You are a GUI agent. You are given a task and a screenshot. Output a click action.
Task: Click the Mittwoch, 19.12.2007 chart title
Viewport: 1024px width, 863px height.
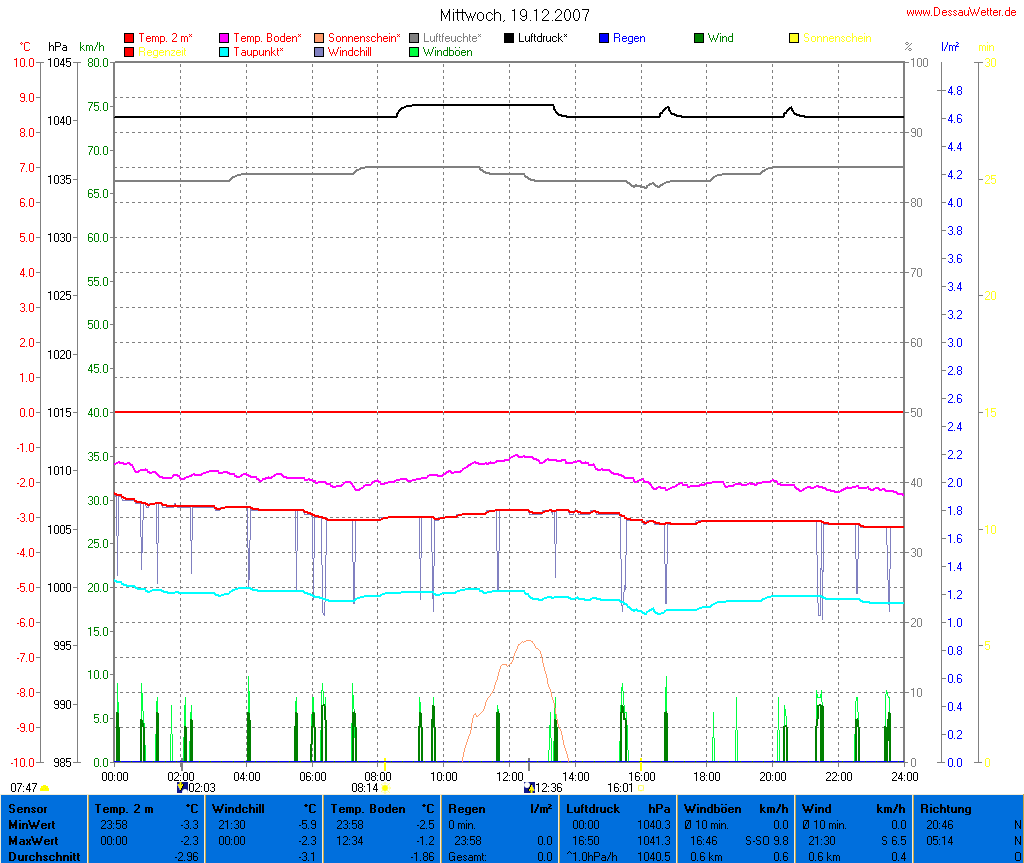click(x=514, y=15)
